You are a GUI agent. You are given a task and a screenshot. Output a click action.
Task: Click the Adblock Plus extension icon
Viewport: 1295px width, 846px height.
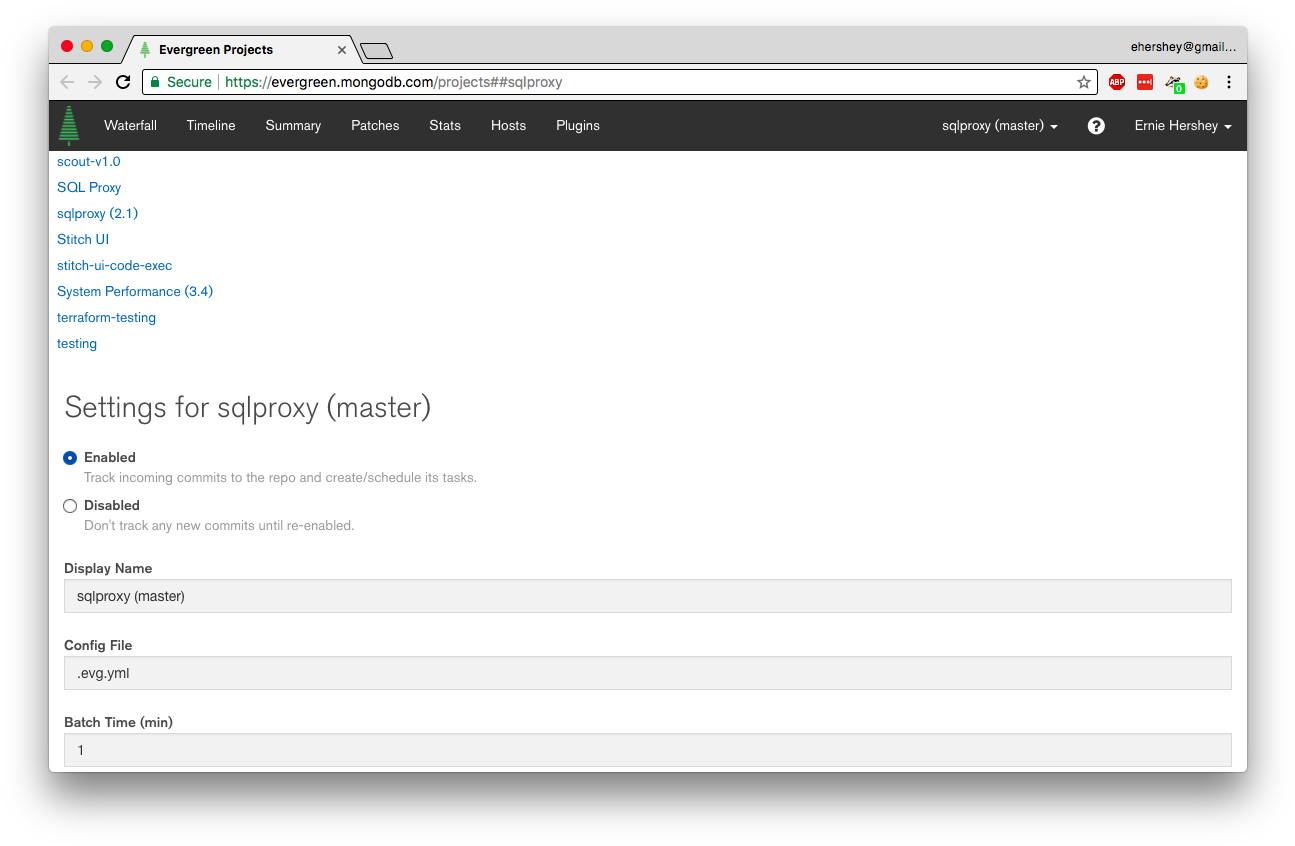tap(1117, 82)
